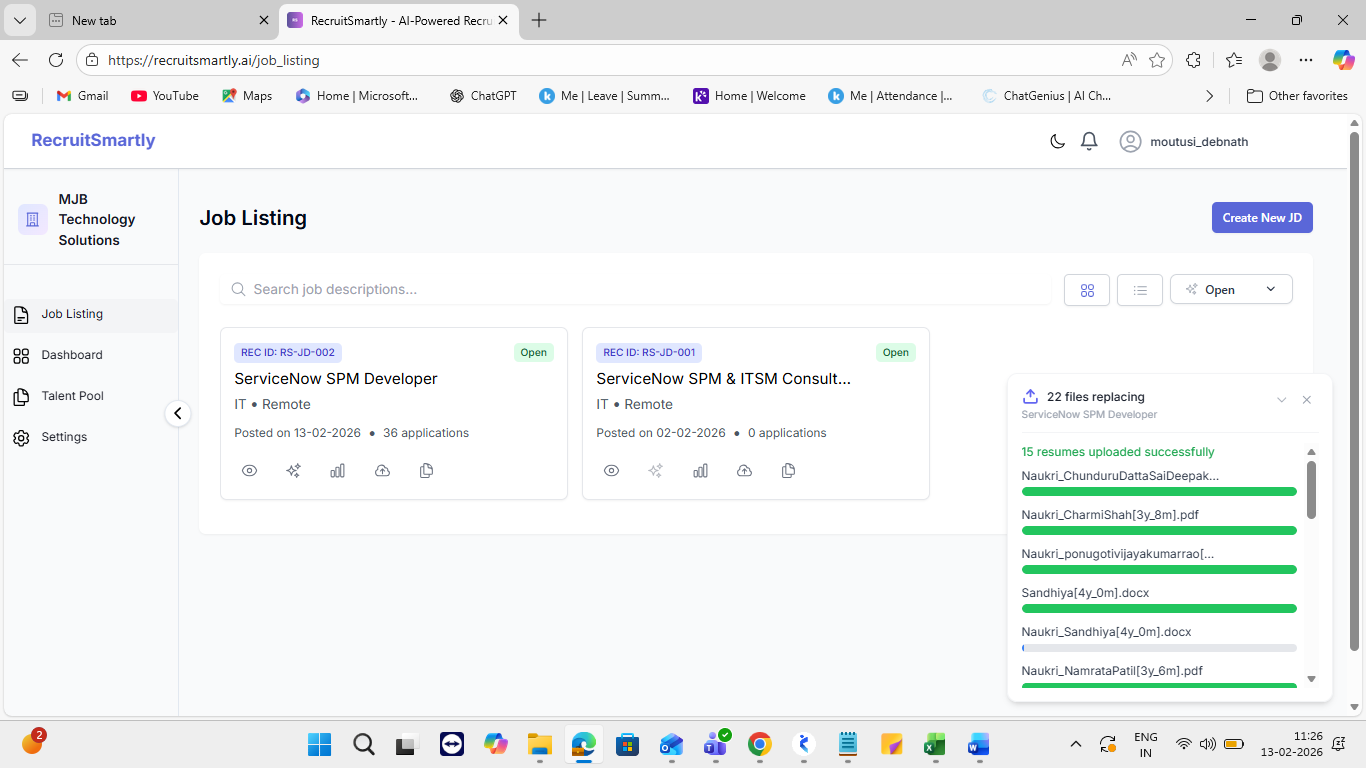Collapse the upload progress panel chevron

[1281, 400]
